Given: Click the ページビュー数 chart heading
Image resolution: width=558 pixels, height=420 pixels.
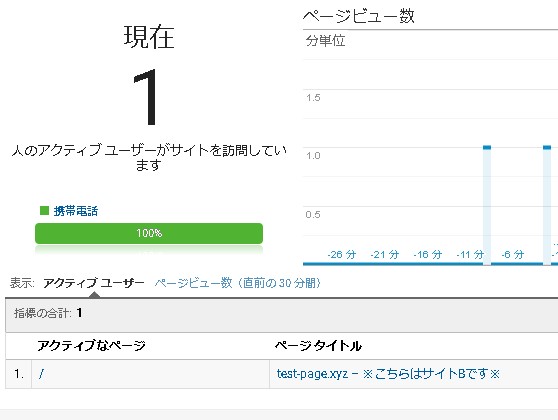Looking at the screenshot, I should point(359,16).
